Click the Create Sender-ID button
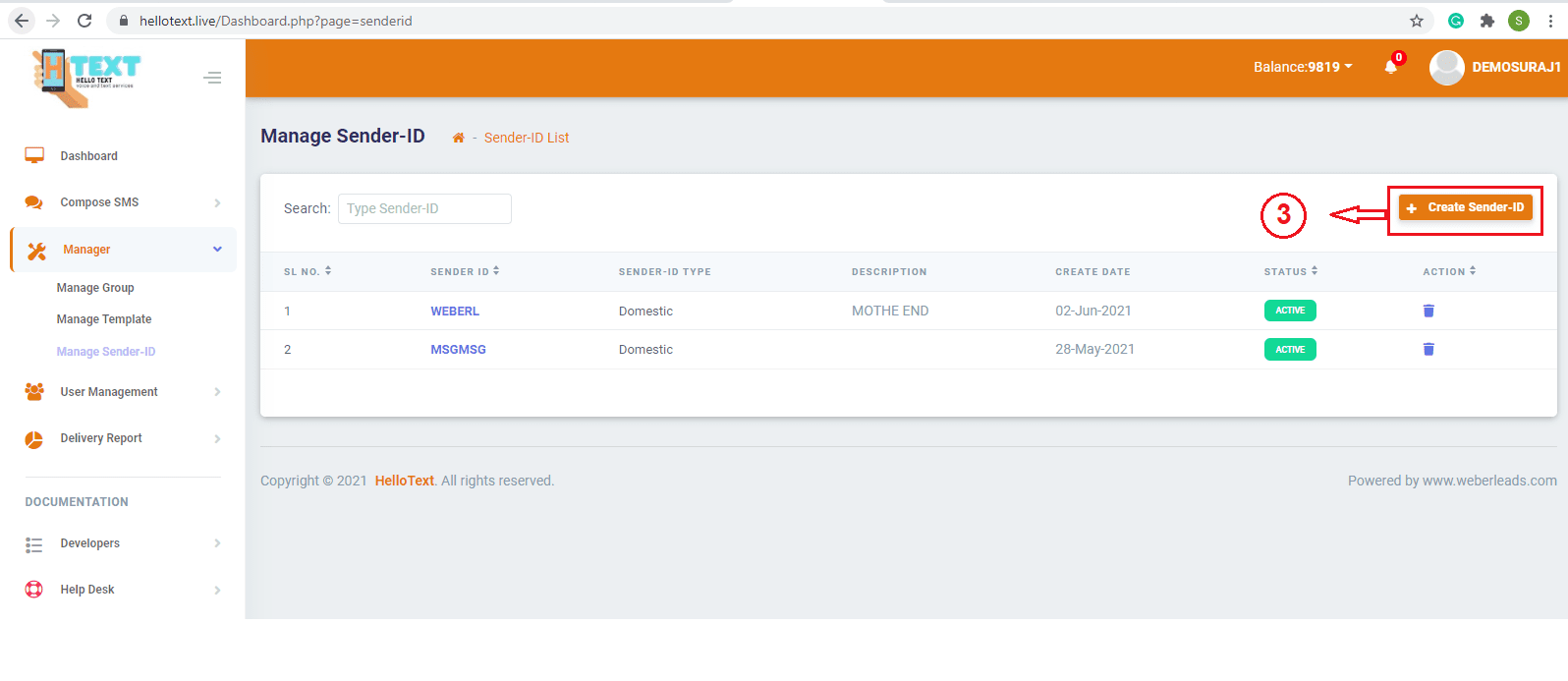Image resolution: width=1568 pixels, height=681 pixels. click(x=1465, y=207)
